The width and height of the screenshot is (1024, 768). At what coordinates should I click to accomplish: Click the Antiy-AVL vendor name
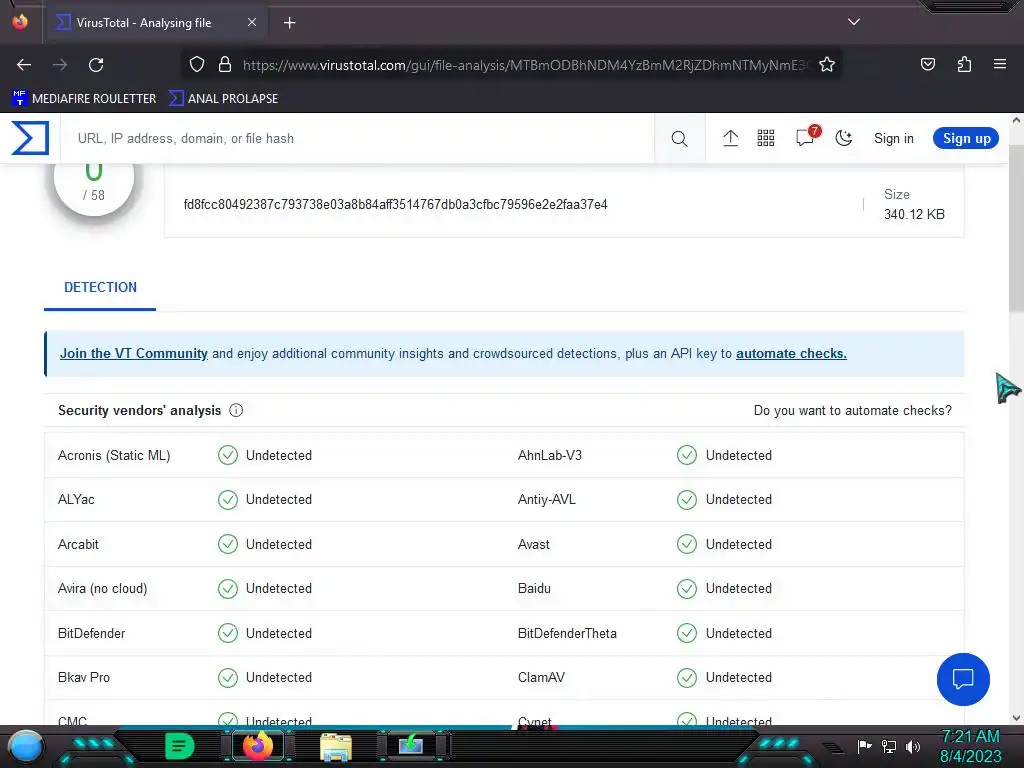point(546,500)
